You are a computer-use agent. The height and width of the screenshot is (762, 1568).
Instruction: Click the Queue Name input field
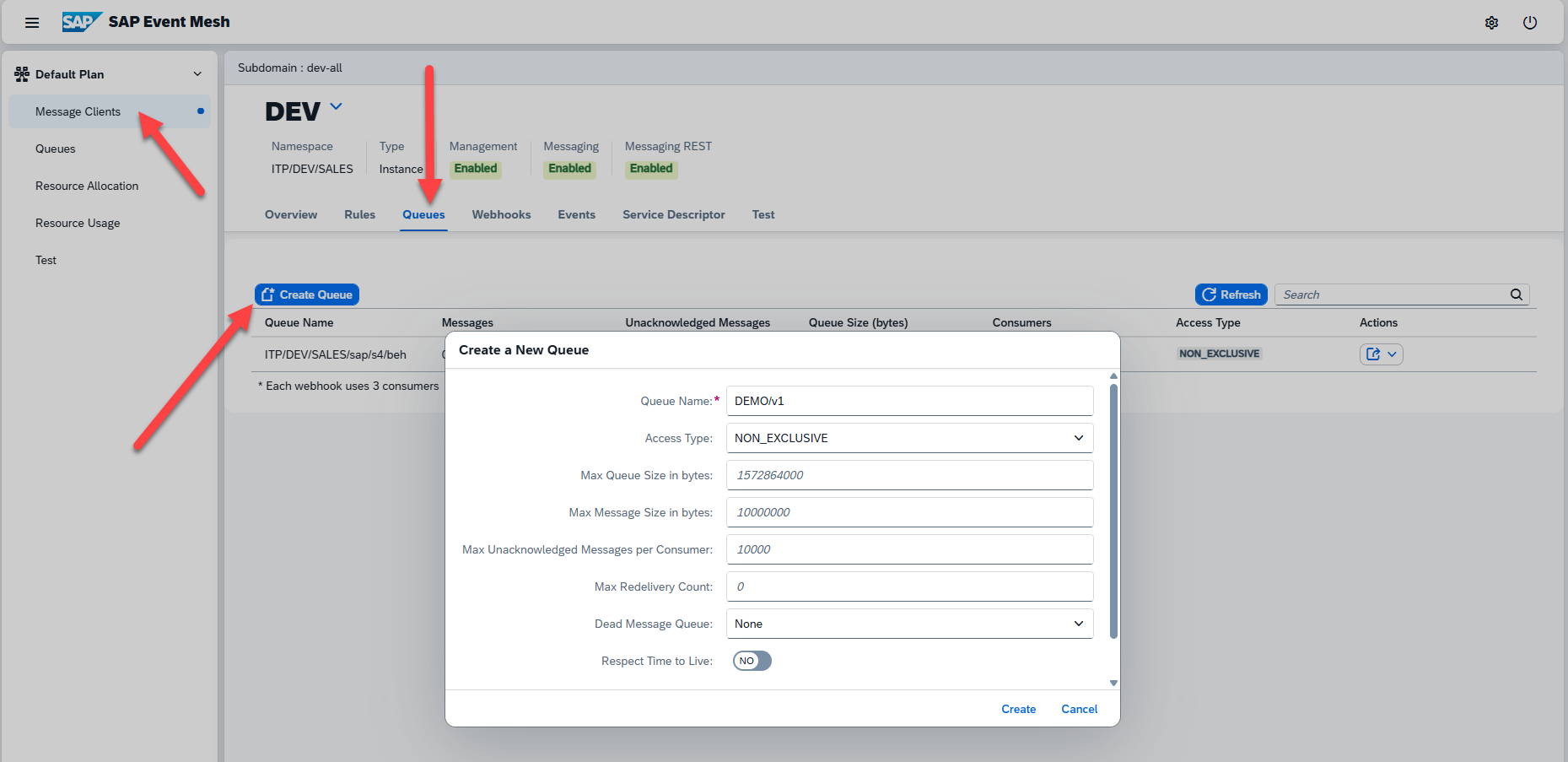pos(909,401)
